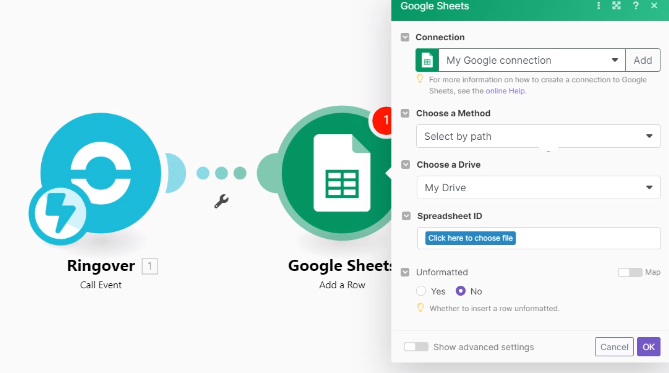Viewport: 669px width, 373px height.
Task: Click the wrench icon on the route
Action: (221, 201)
